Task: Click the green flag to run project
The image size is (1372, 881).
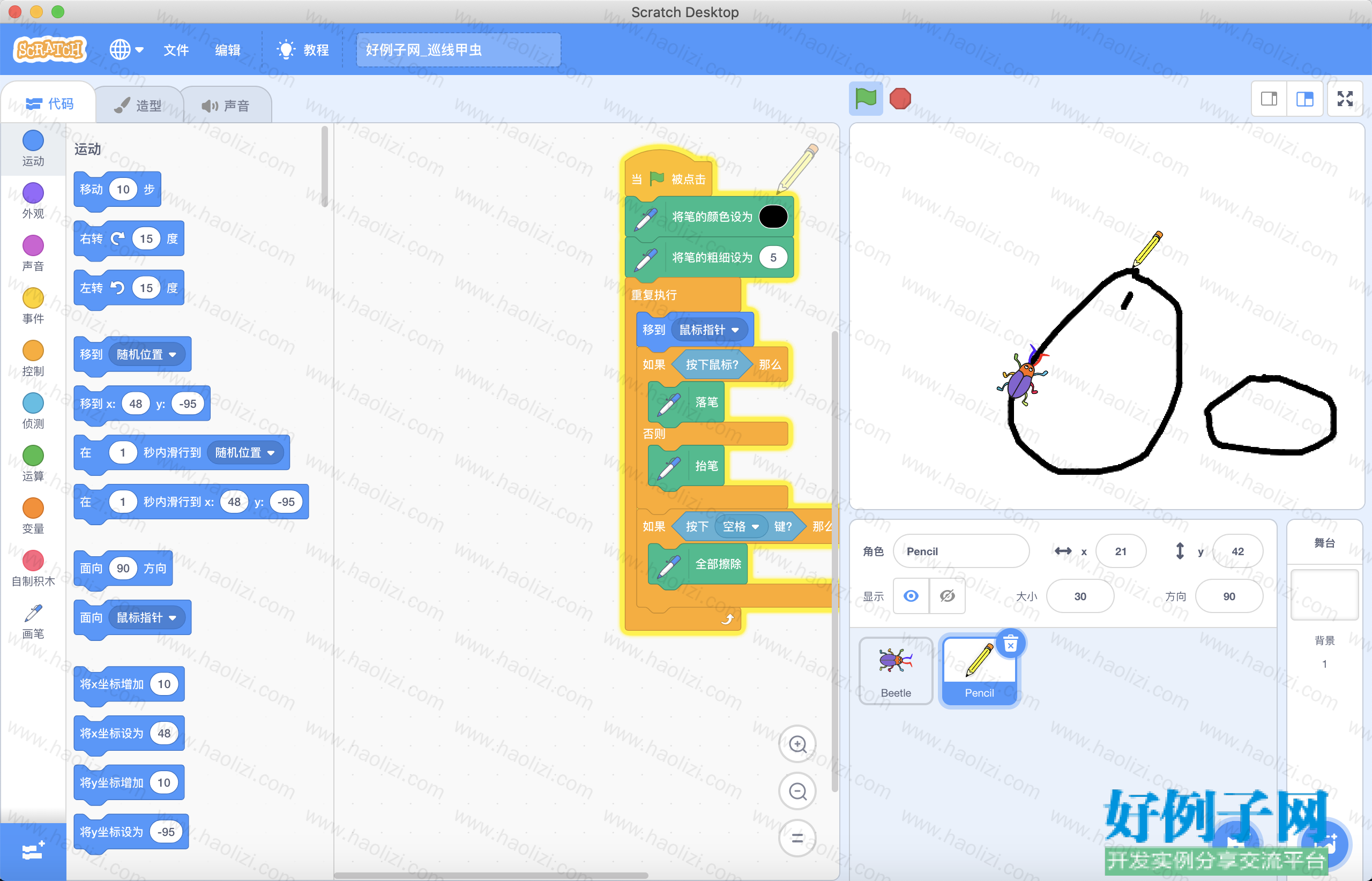Action: (x=865, y=99)
